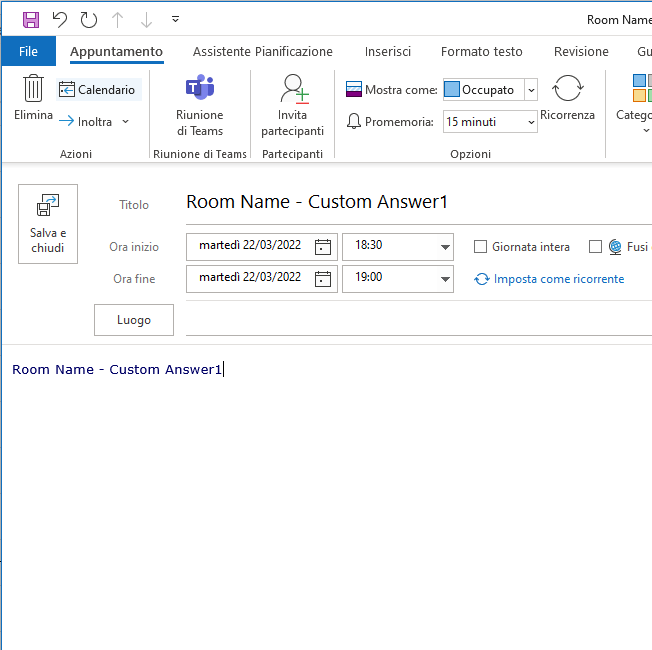Screen dimensions: 652x650
Task: Open Customize Quick Access Toolbar menu
Action: coord(175,19)
